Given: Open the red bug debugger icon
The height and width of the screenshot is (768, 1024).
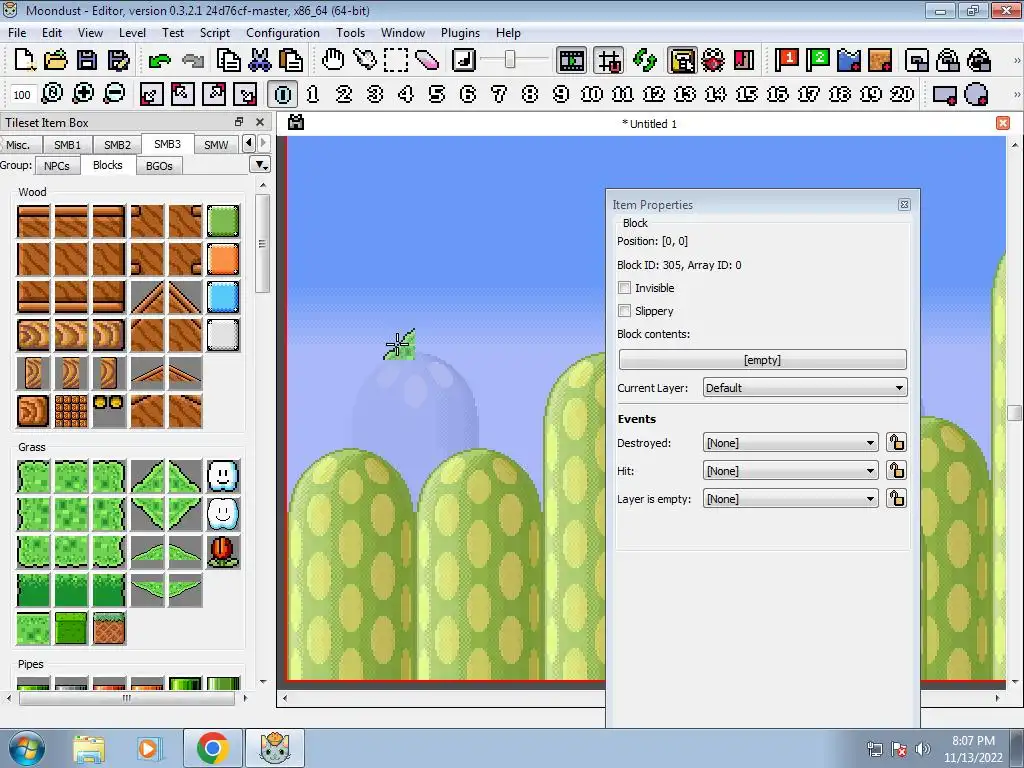Looking at the screenshot, I should (713, 60).
